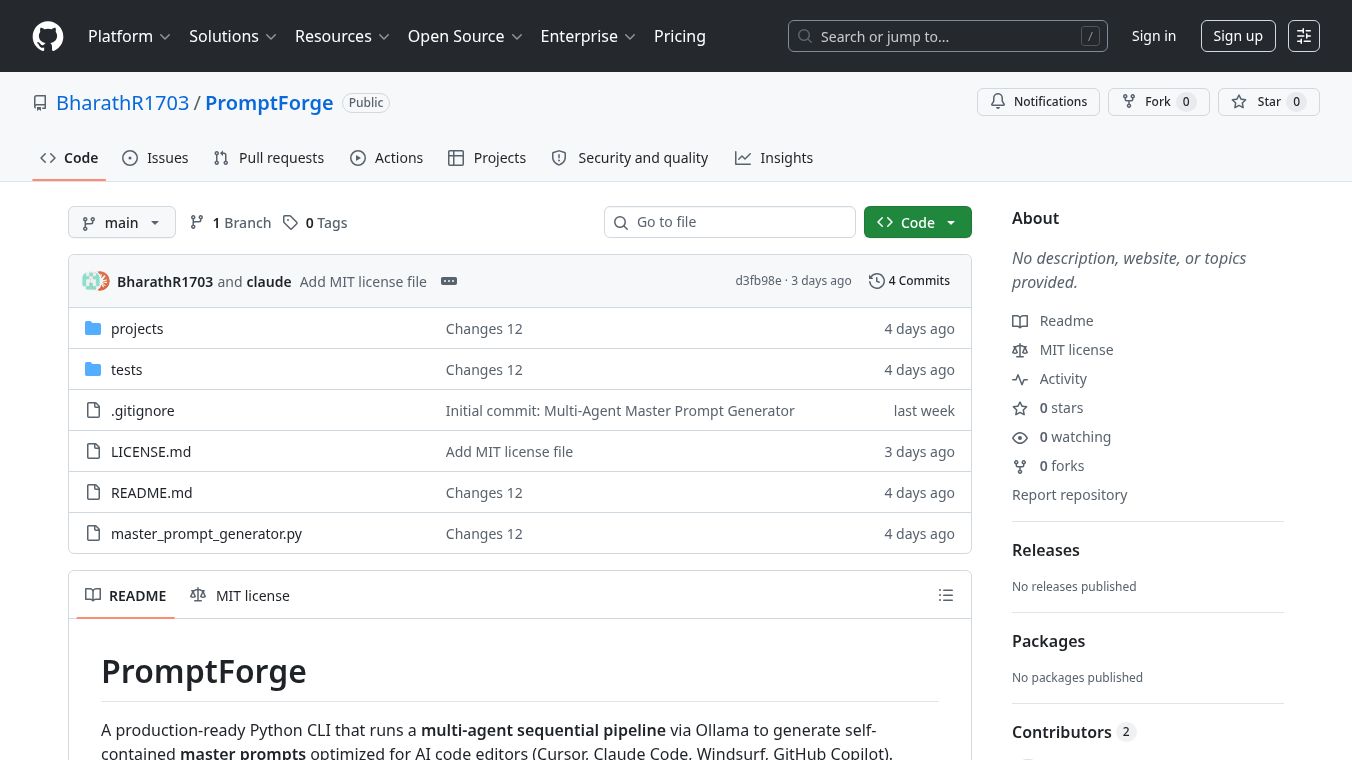This screenshot has height=760, width=1352.
Task: Click the star icon next to 0 stars
Action: (x=1020, y=408)
